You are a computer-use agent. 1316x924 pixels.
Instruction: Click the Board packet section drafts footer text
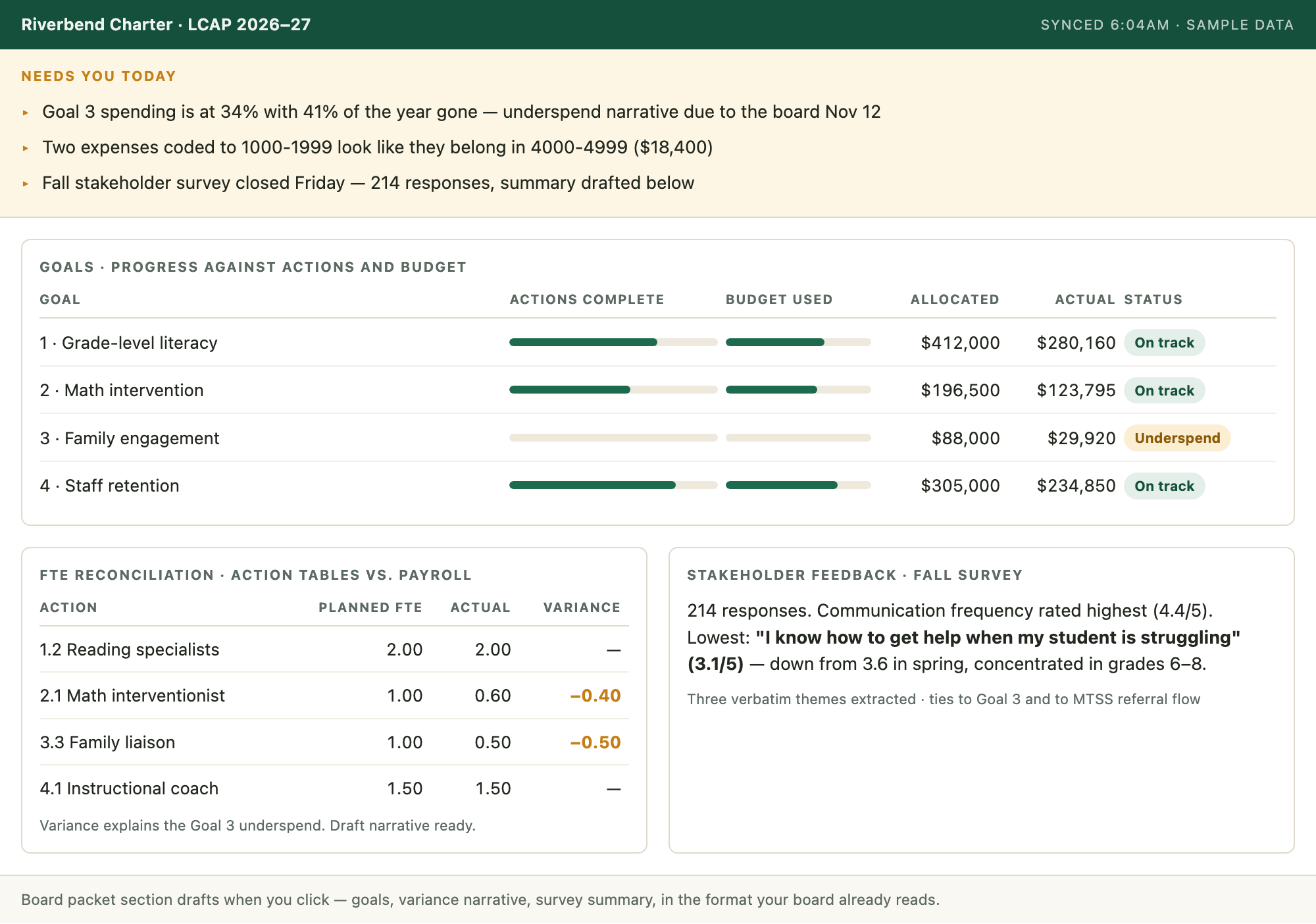click(x=480, y=900)
